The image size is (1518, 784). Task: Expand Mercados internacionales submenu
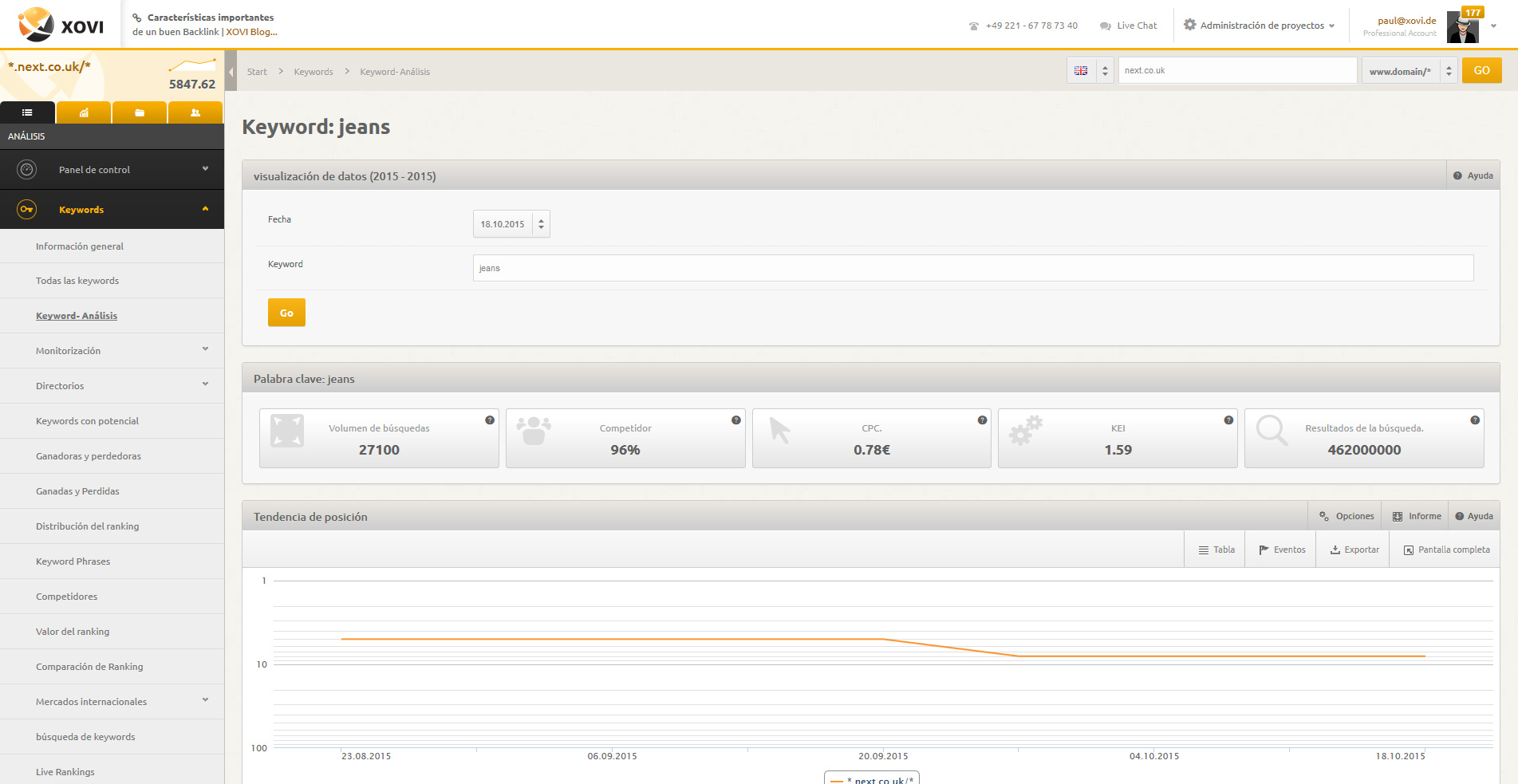pos(205,700)
